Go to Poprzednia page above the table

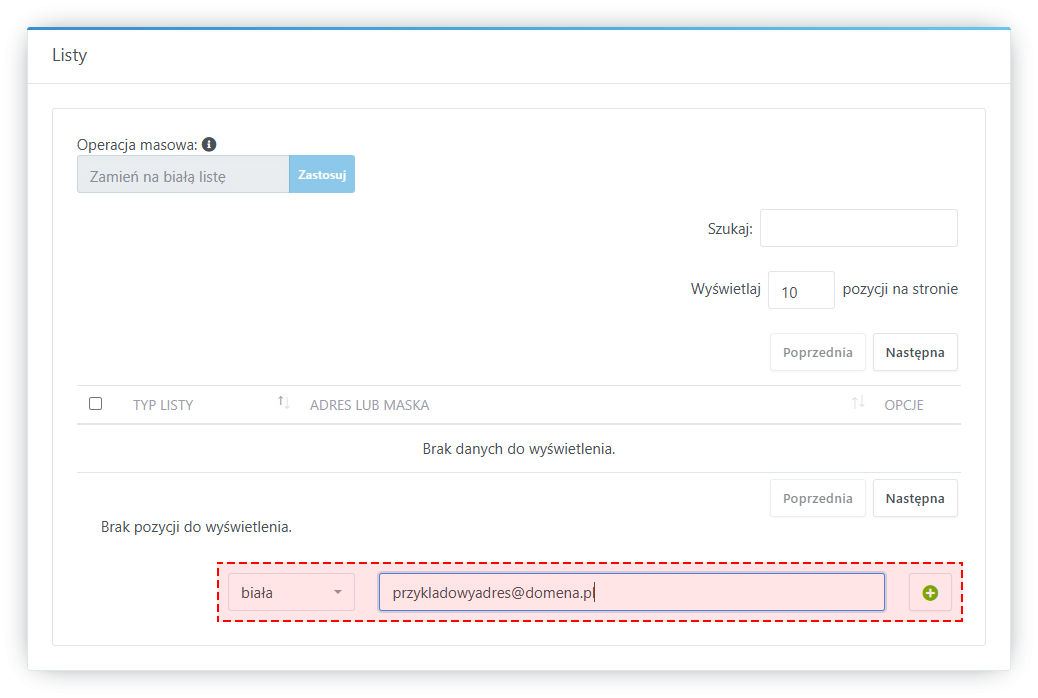817,352
